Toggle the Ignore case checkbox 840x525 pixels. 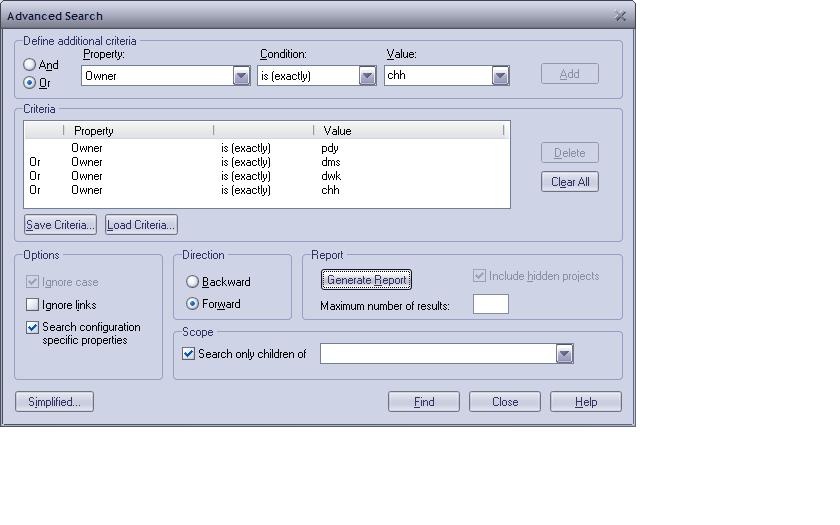(x=32, y=282)
